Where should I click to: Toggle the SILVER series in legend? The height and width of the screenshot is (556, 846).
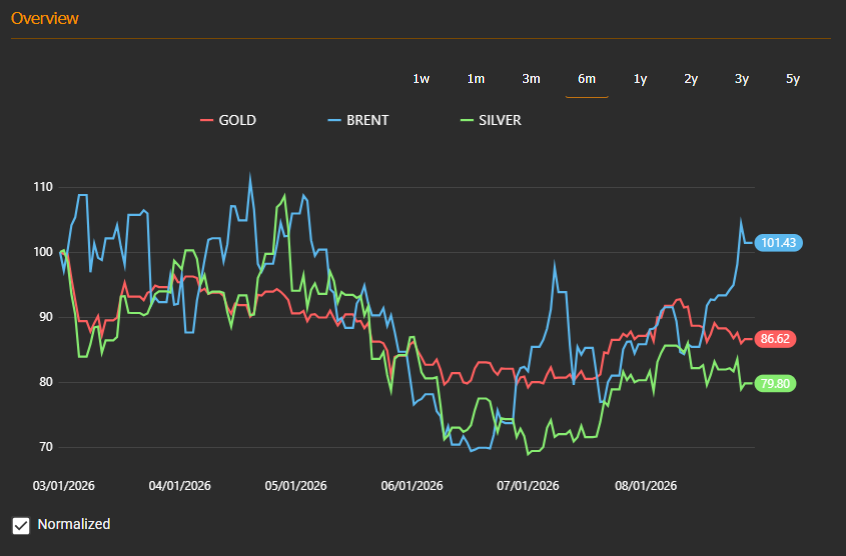tap(490, 120)
